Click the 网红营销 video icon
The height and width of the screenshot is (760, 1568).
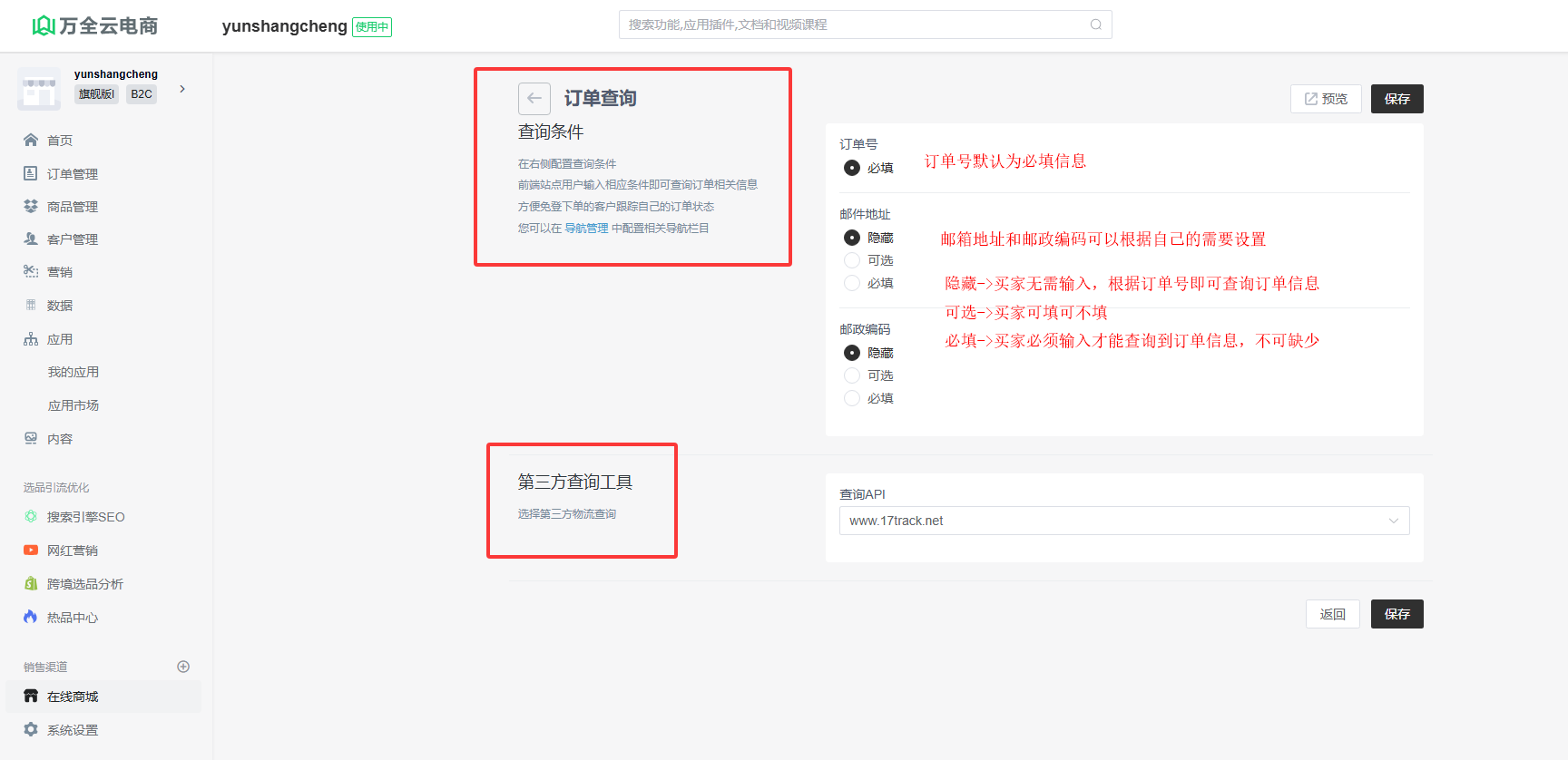(31, 550)
